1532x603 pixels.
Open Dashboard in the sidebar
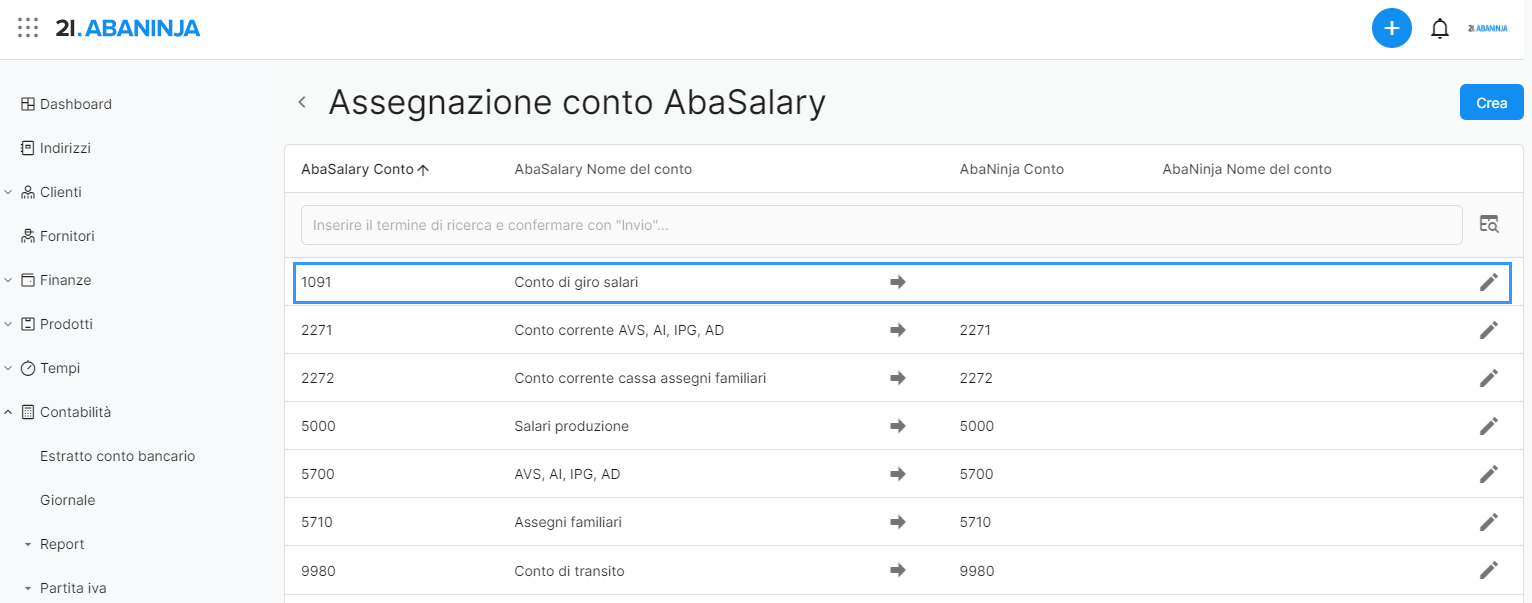76,104
